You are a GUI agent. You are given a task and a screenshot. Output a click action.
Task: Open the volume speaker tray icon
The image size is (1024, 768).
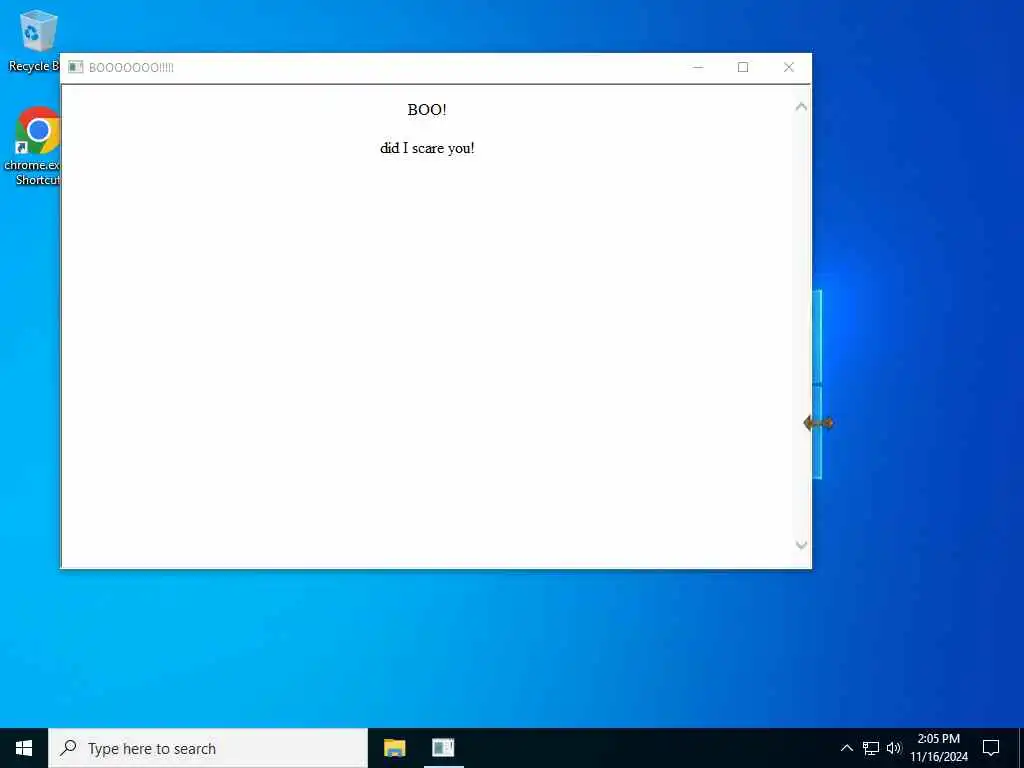pos(894,748)
